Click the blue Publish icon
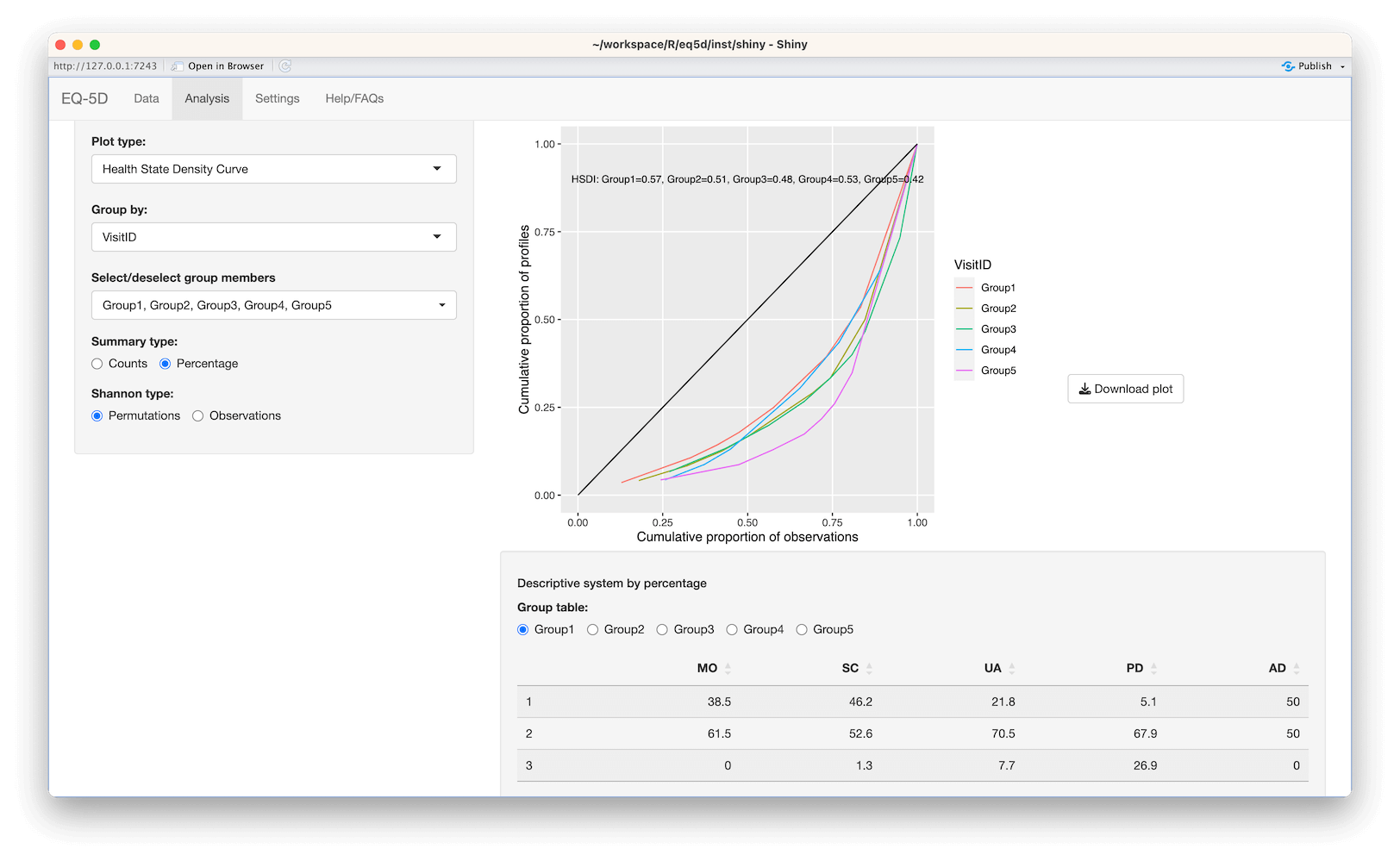 [x=1289, y=66]
